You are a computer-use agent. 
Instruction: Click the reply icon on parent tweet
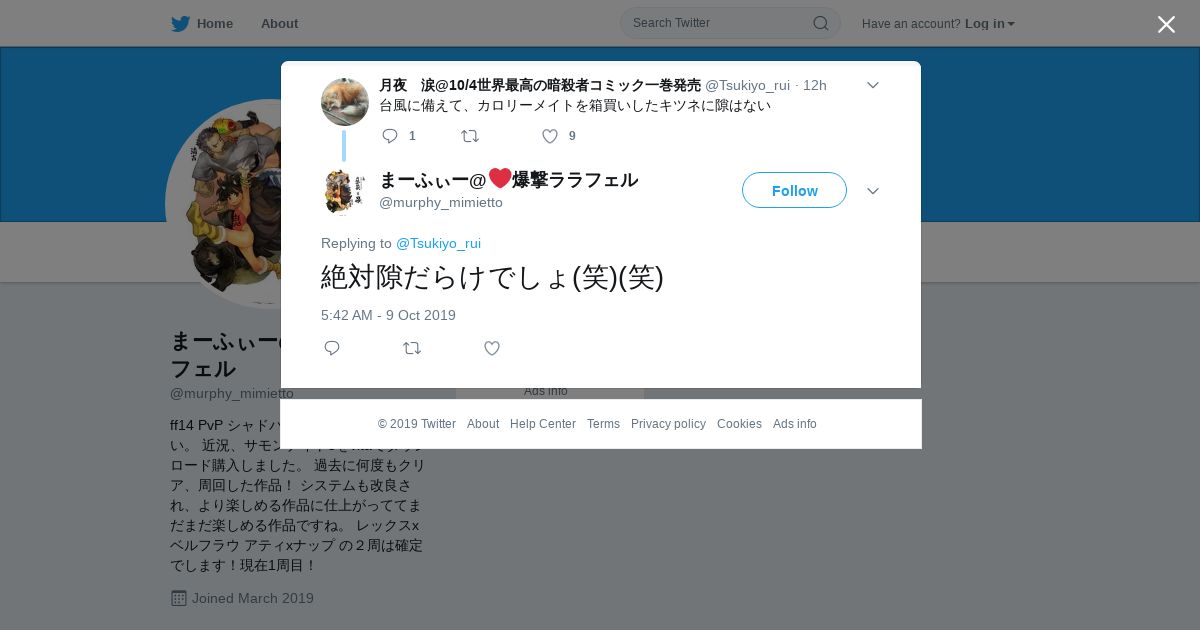390,136
